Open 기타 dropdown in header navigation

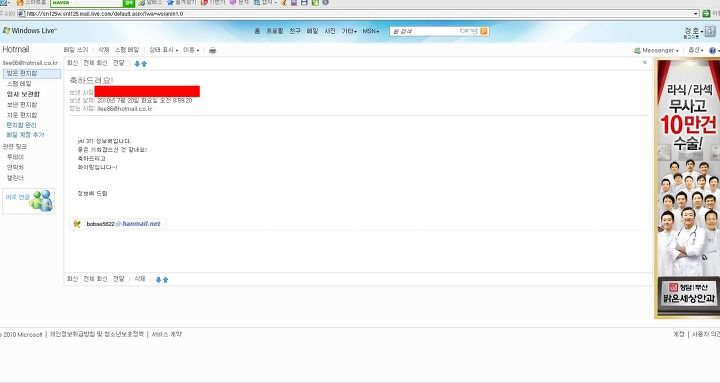349,31
